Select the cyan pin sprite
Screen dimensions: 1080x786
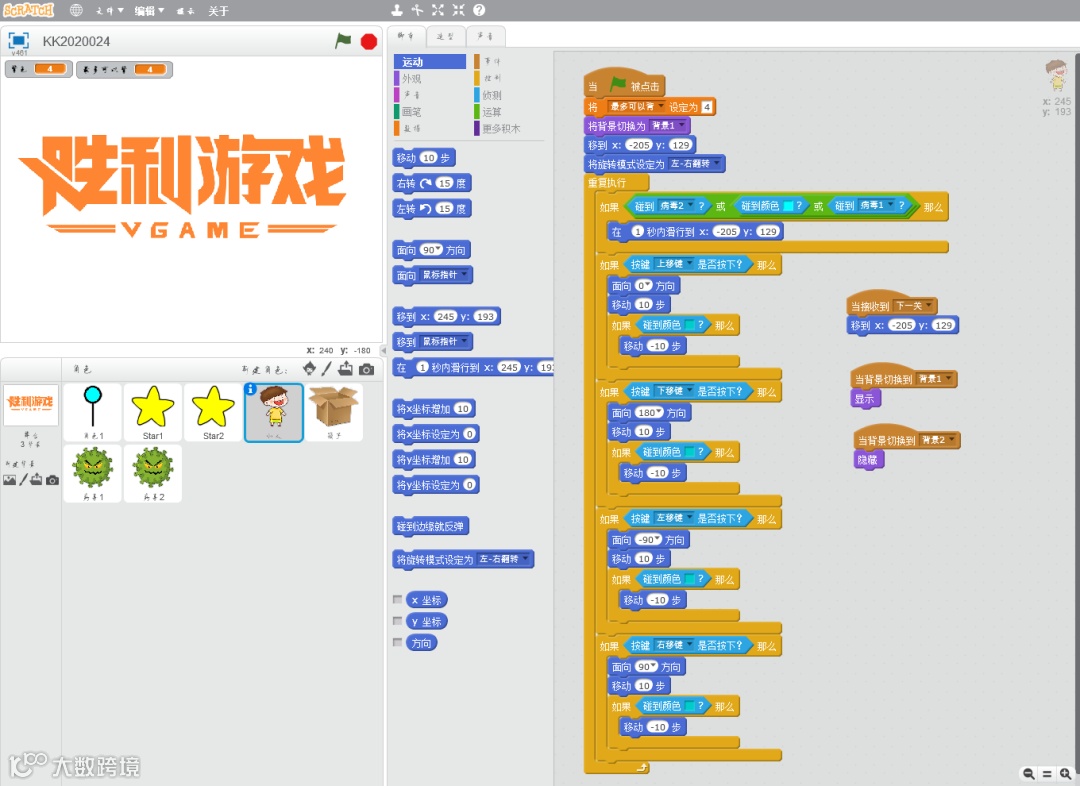click(93, 412)
